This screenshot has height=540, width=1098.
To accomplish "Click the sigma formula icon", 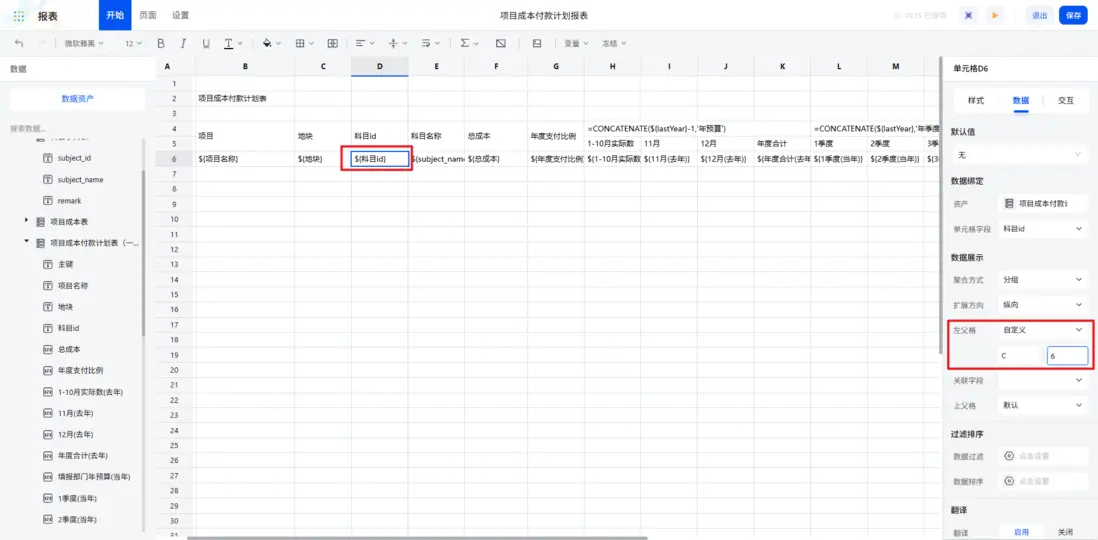I will pos(465,43).
